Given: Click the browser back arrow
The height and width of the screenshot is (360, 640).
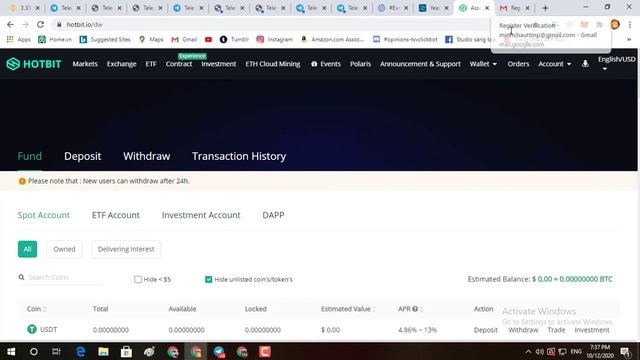Looking at the screenshot, I should [x=10, y=24].
